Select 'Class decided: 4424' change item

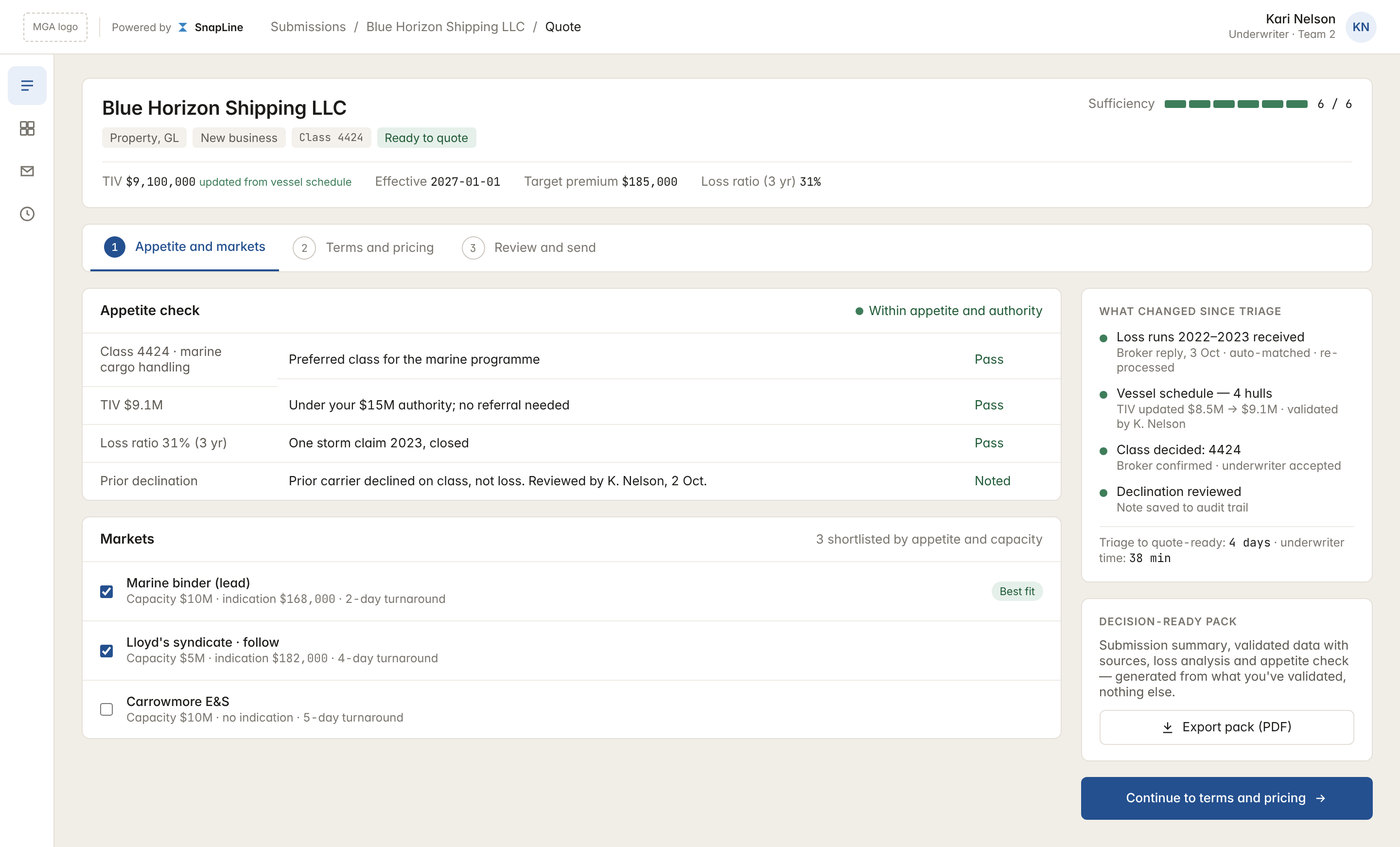pos(1178,450)
